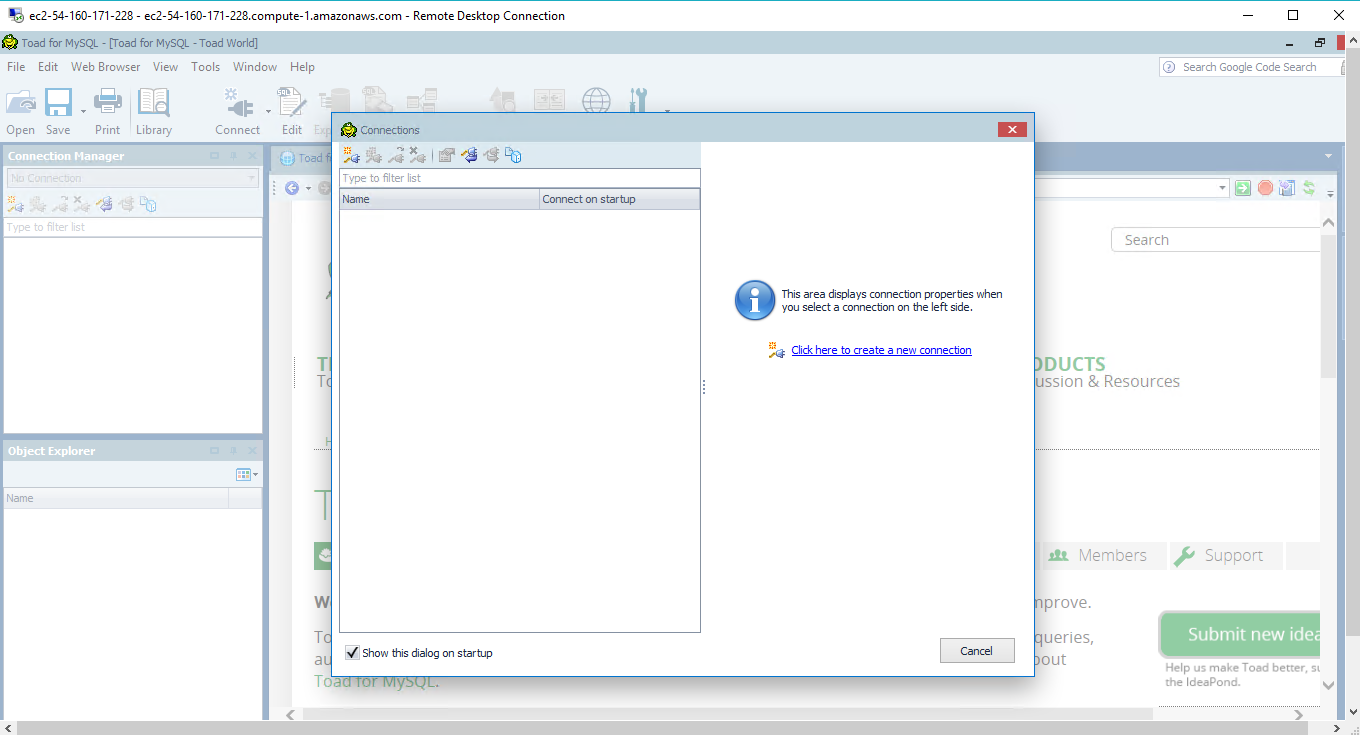Open the Connect icon on the main toolbar
This screenshot has height=735, width=1360.
point(237,105)
